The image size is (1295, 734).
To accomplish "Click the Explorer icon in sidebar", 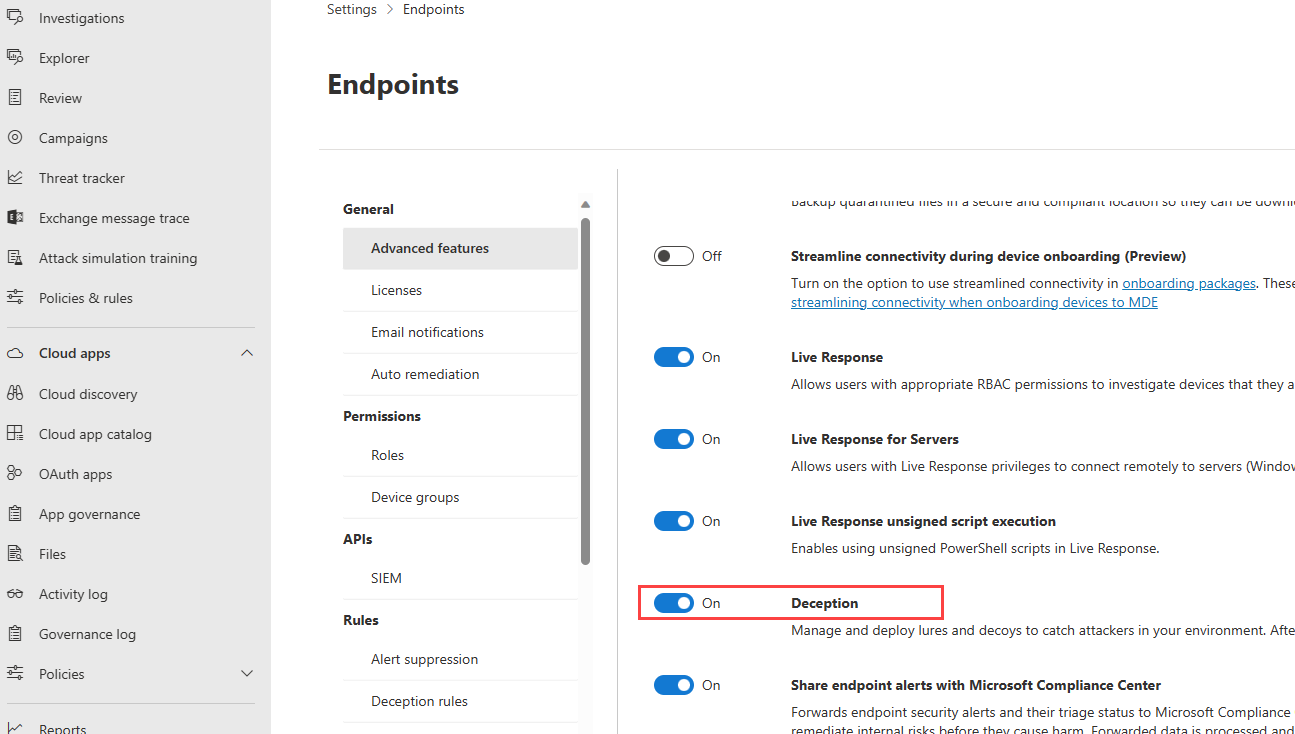I will (x=15, y=58).
